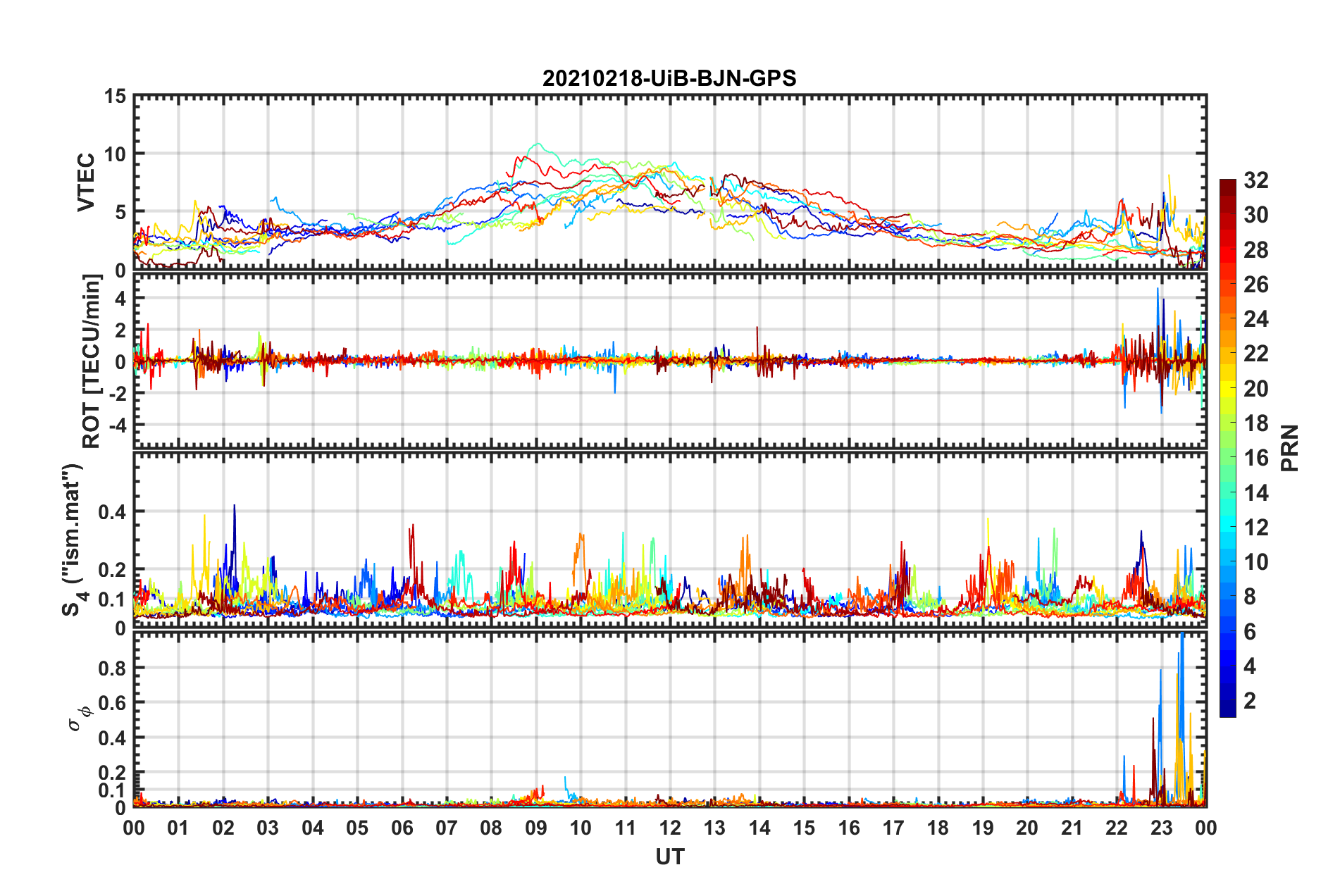Click the VTEC peak near 09 UT
Screen dimensions: 1340x896
[538, 144]
